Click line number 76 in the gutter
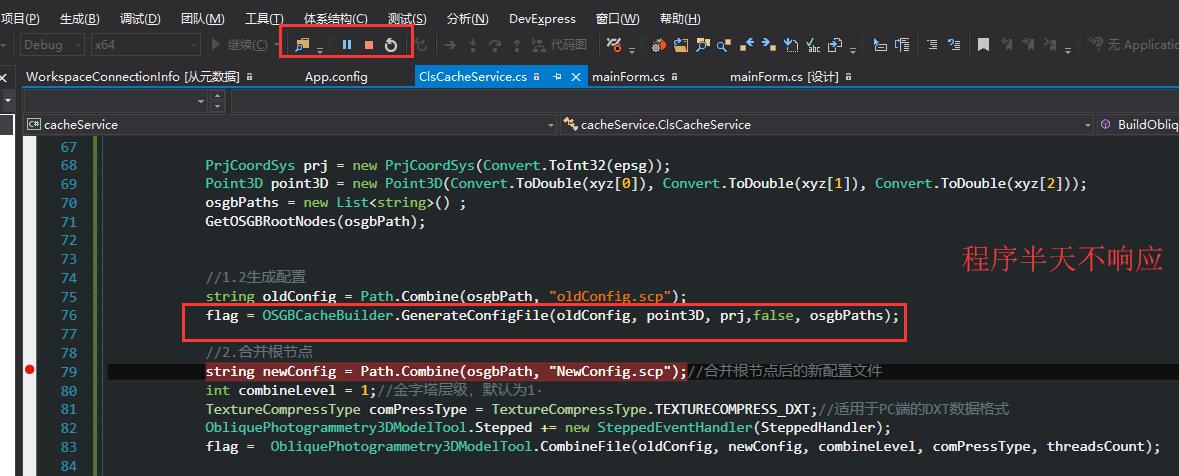 pyautogui.click(x=68, y=316)
